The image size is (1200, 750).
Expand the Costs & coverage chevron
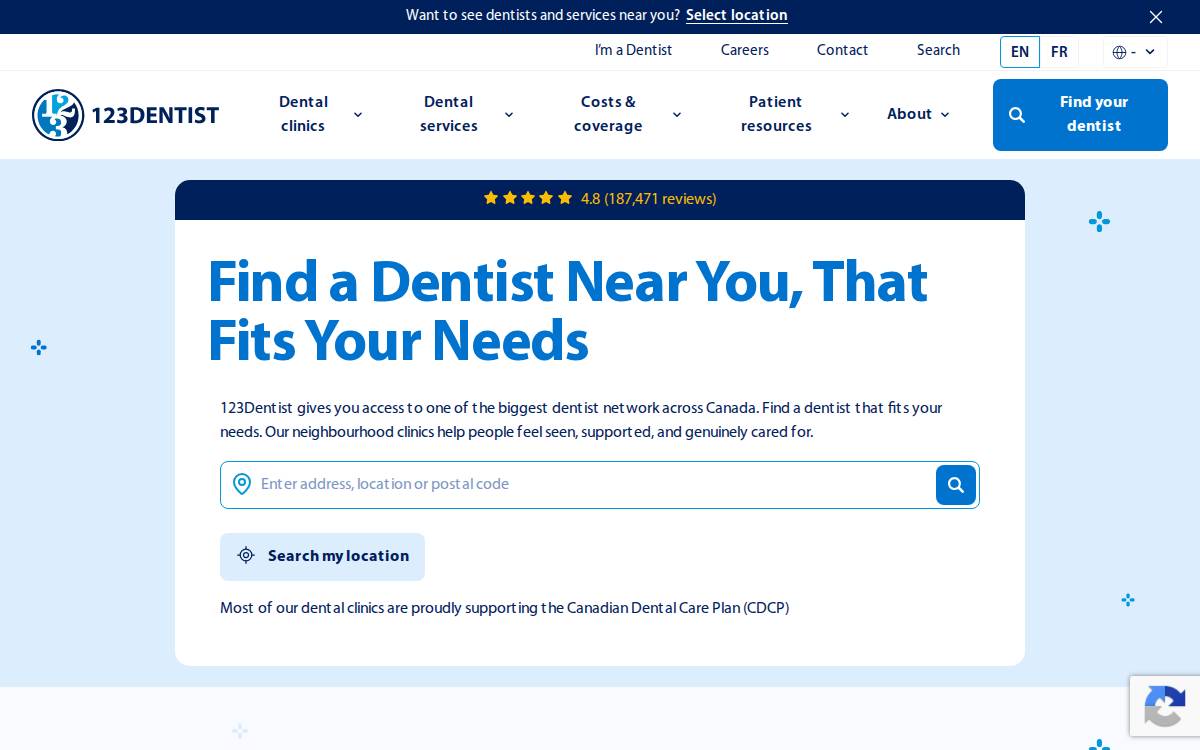click(x=677, y=115)
